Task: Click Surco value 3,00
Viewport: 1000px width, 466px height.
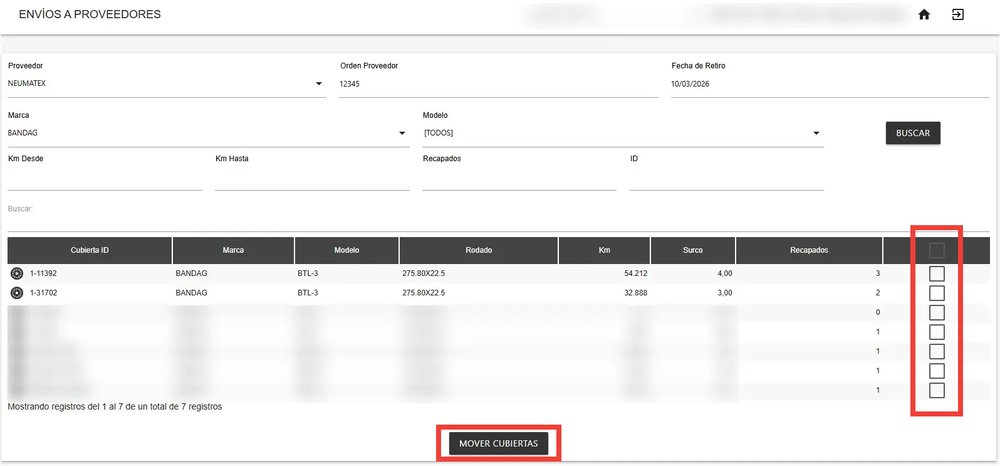Action: 724,293
